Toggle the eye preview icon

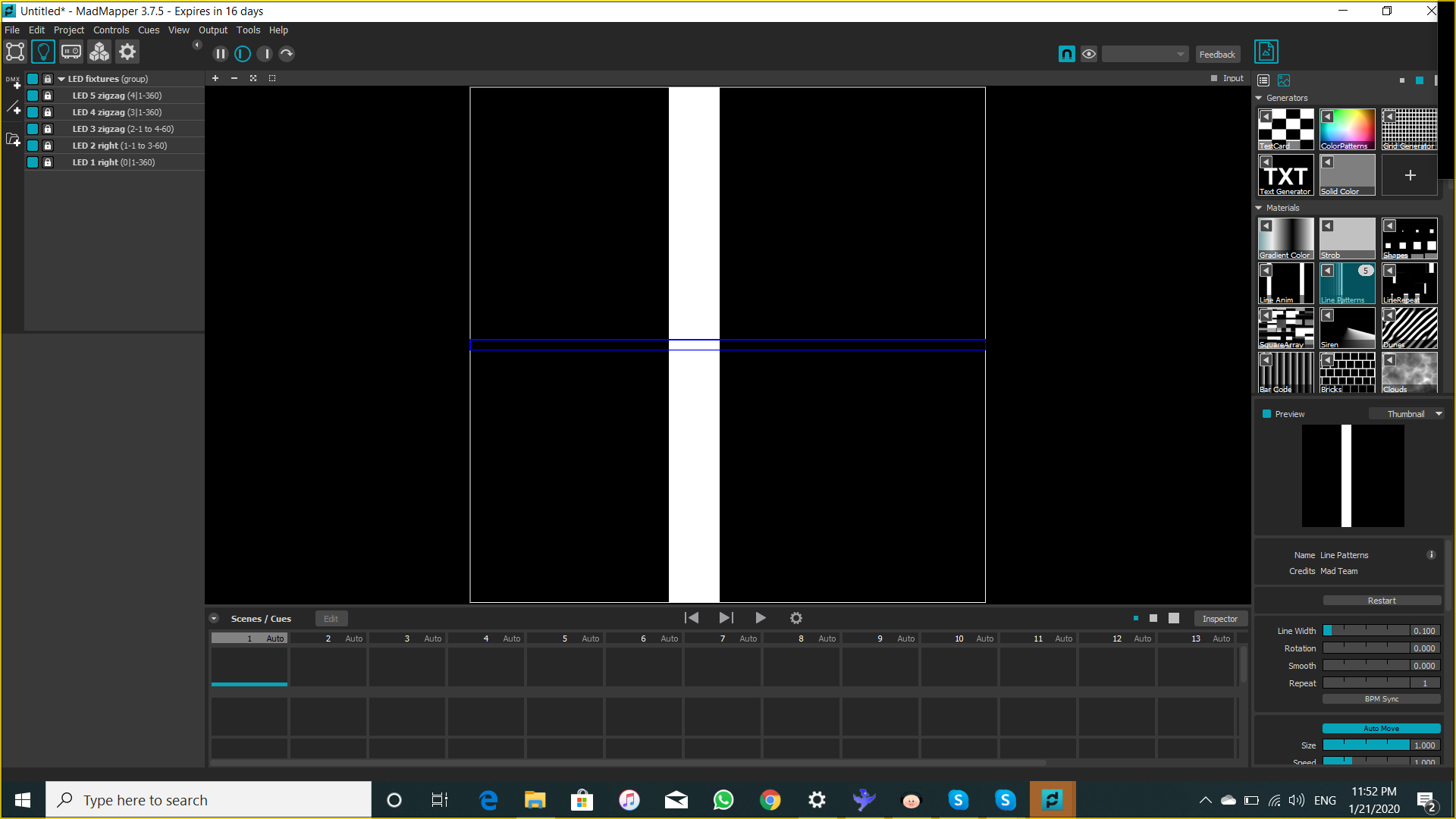(x=1089, y=54)
